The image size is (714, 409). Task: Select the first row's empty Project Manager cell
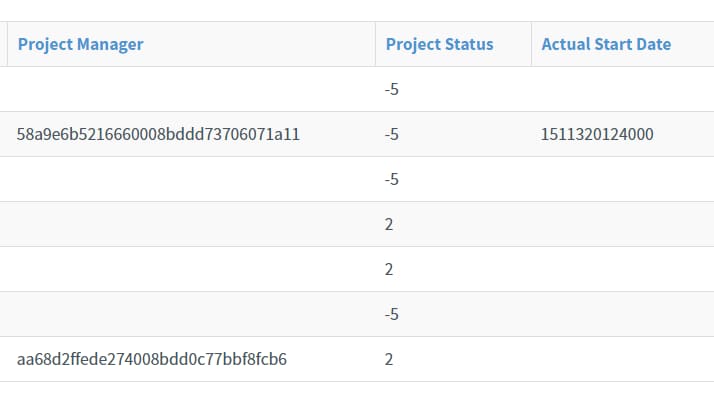pos(191,89)
